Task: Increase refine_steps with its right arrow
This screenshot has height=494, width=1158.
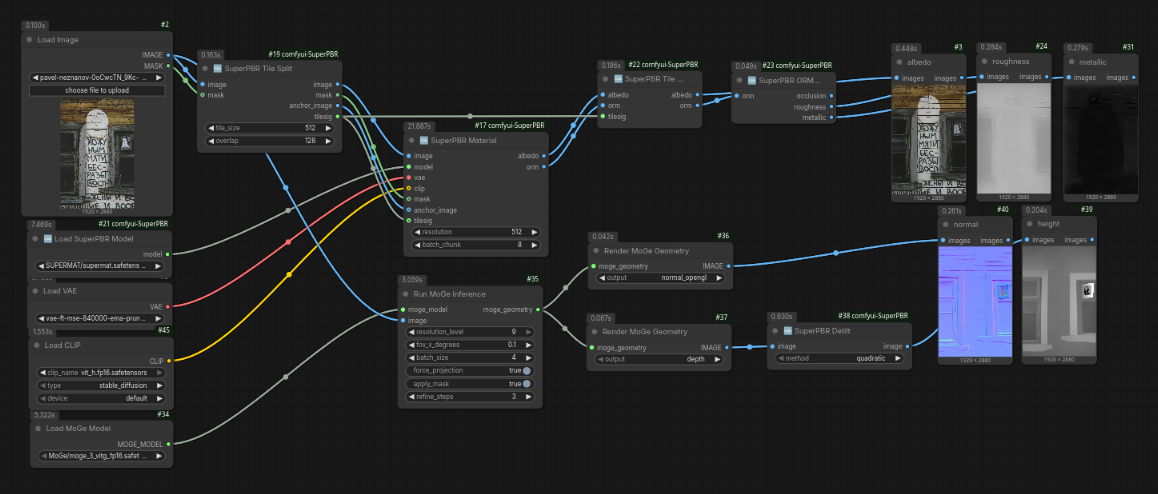Action: [x=530, y=397]
